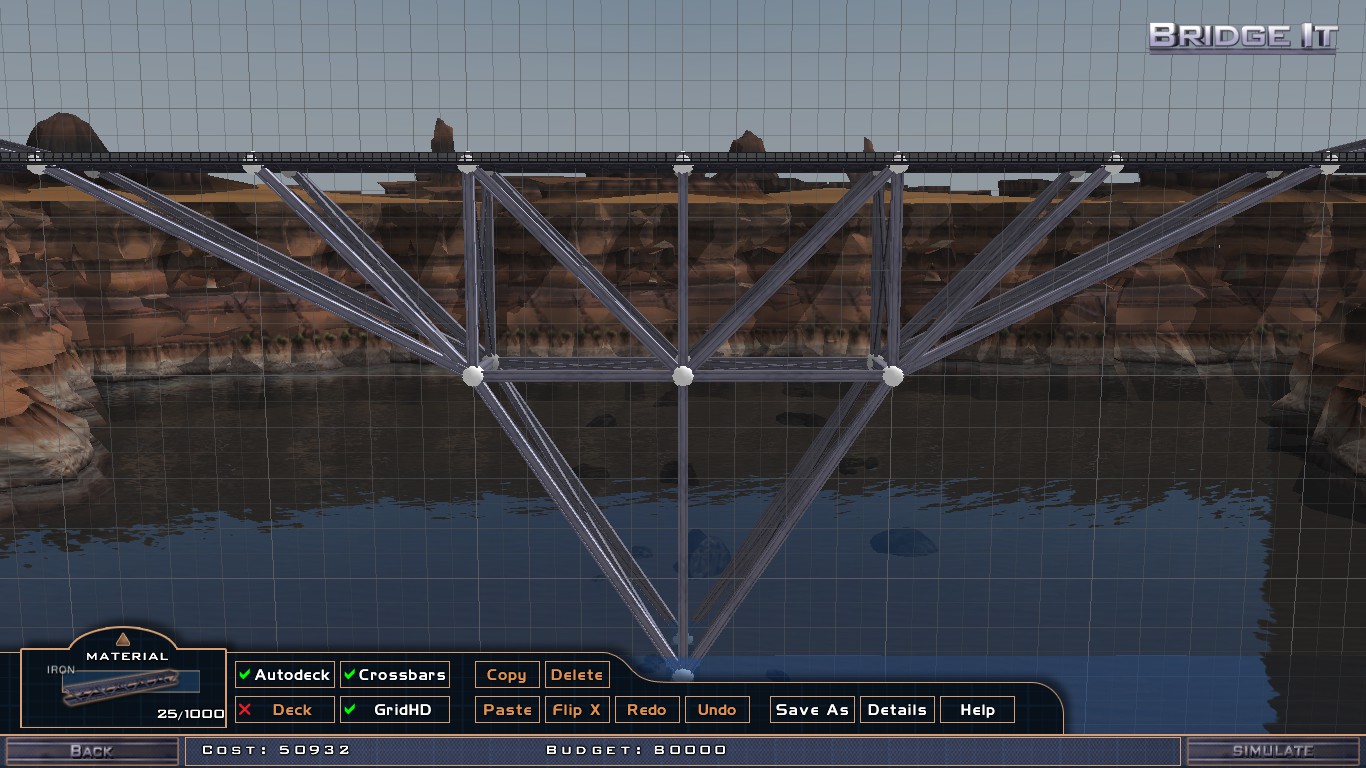Click the Material panel heading
Screen dimensions: 1366x768
(127, 656)
